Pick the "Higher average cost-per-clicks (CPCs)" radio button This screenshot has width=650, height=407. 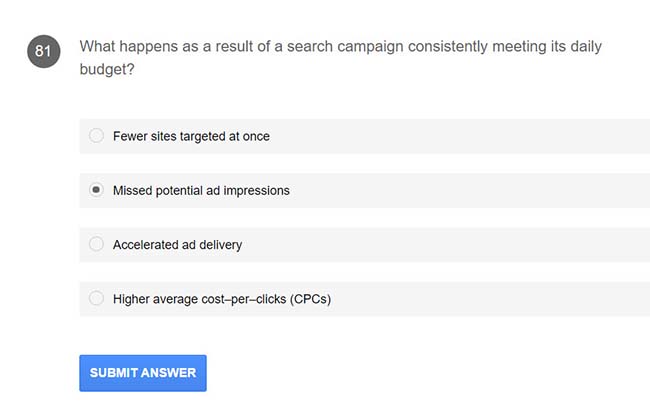(96, 298)
